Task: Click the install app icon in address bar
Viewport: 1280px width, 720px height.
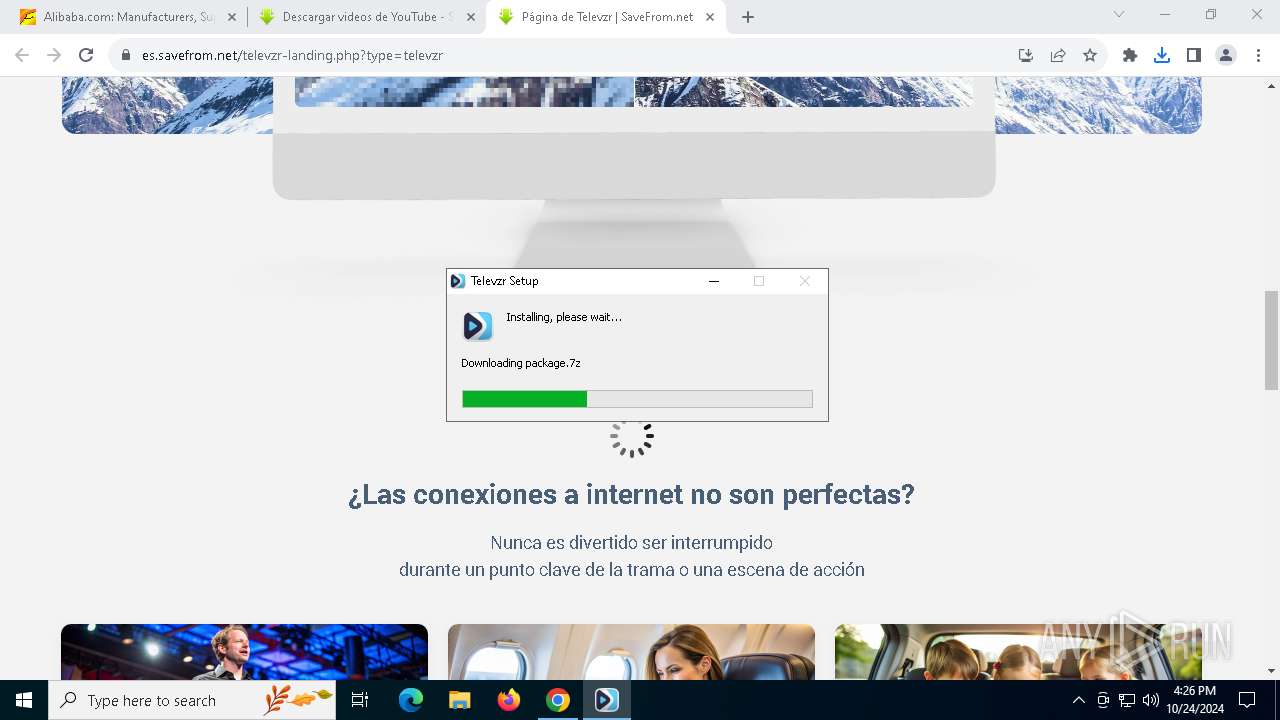Action: coord(1026,55)
